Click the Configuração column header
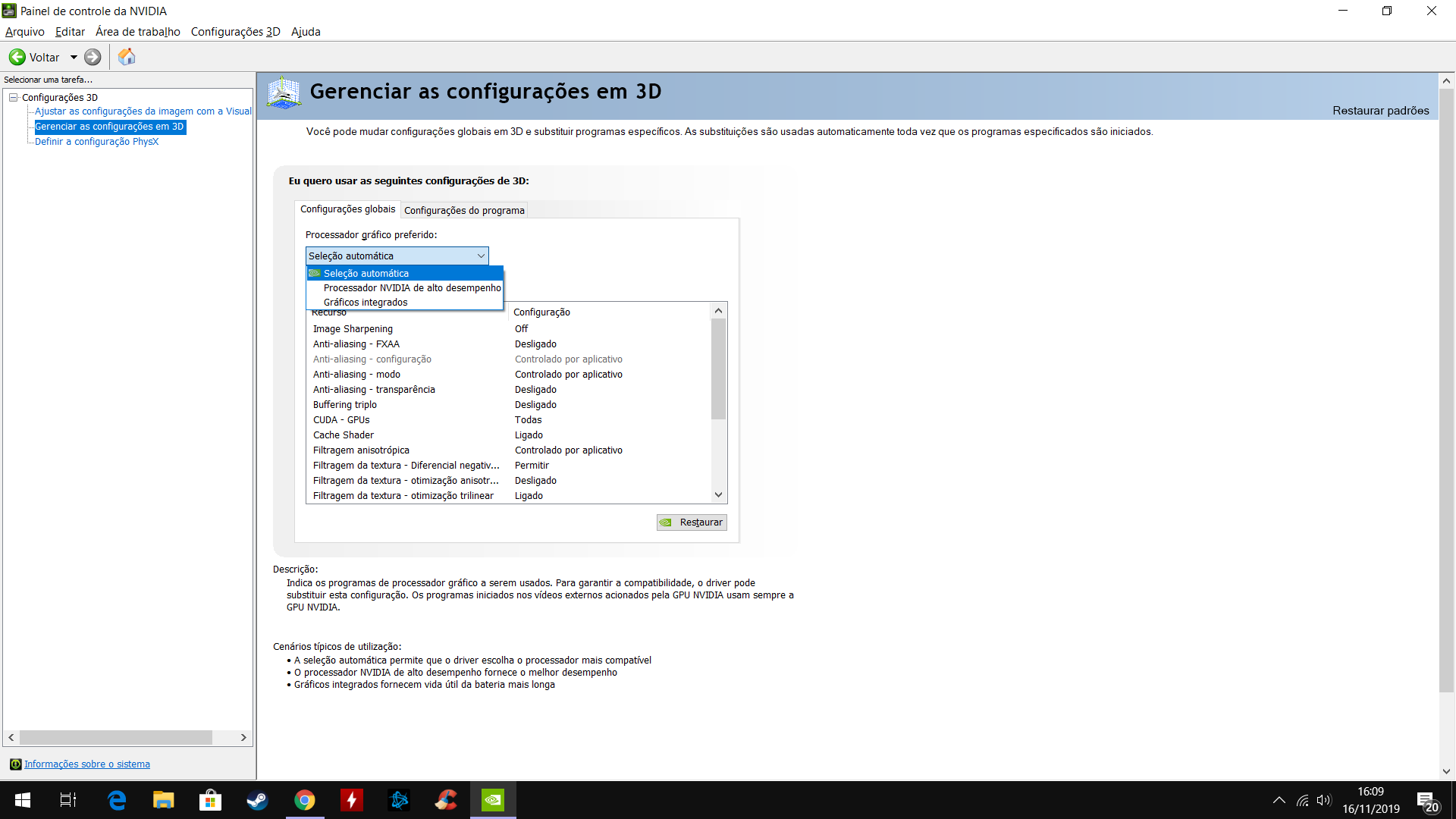 [610, 312]
